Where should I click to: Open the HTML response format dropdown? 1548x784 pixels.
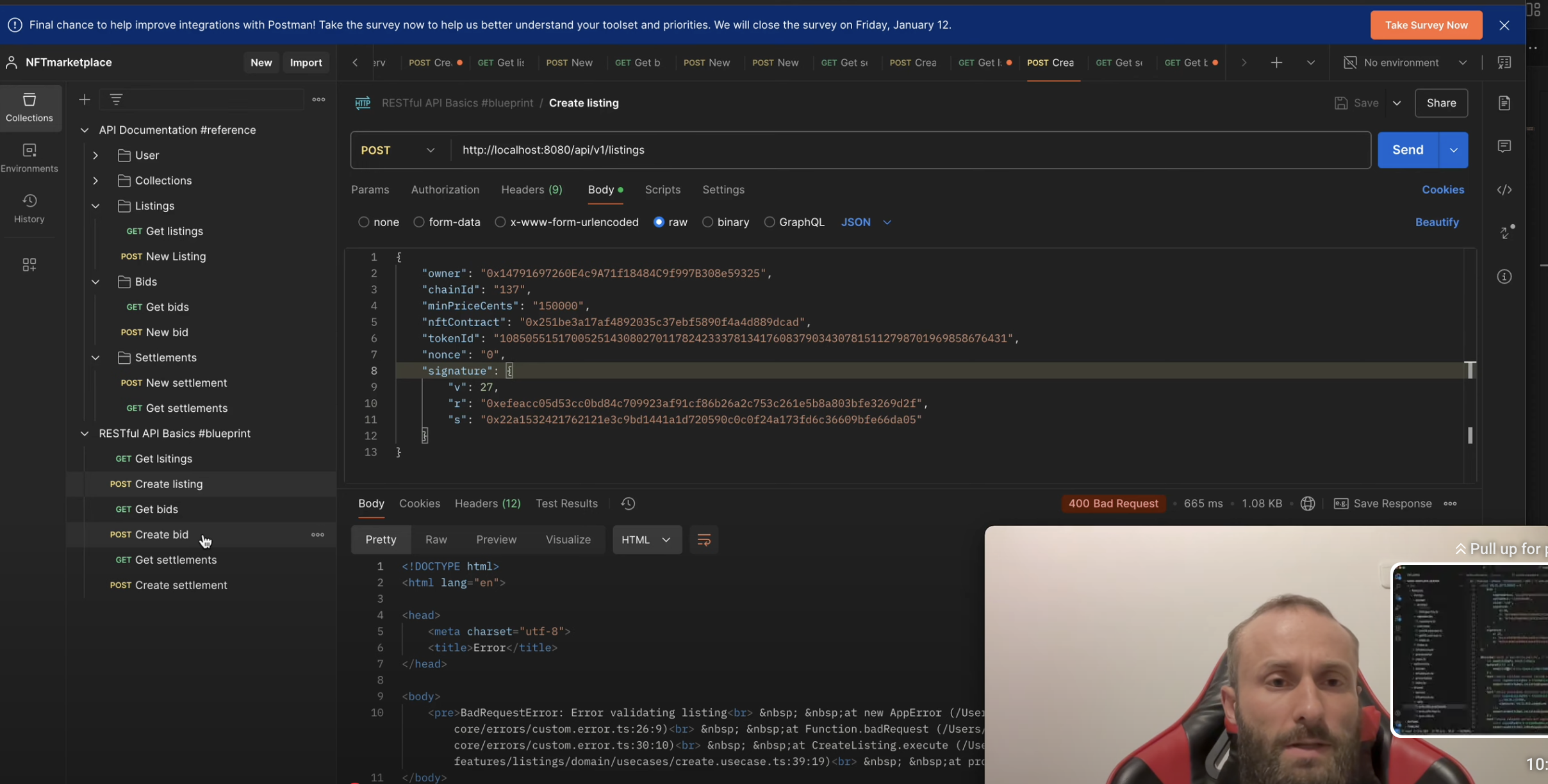click(x=646, y=540)
